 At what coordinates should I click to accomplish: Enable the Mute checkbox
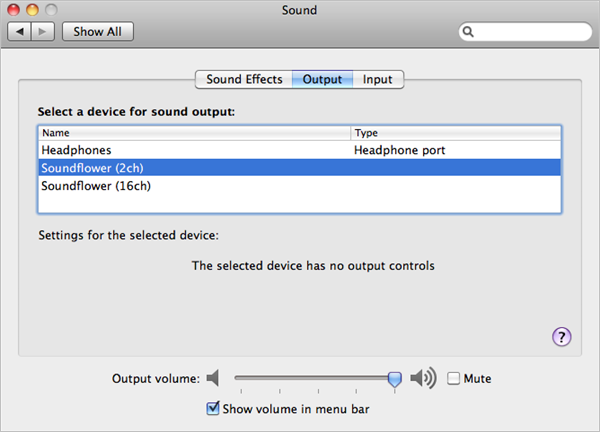pyautogui.click(x=454, y=379)
